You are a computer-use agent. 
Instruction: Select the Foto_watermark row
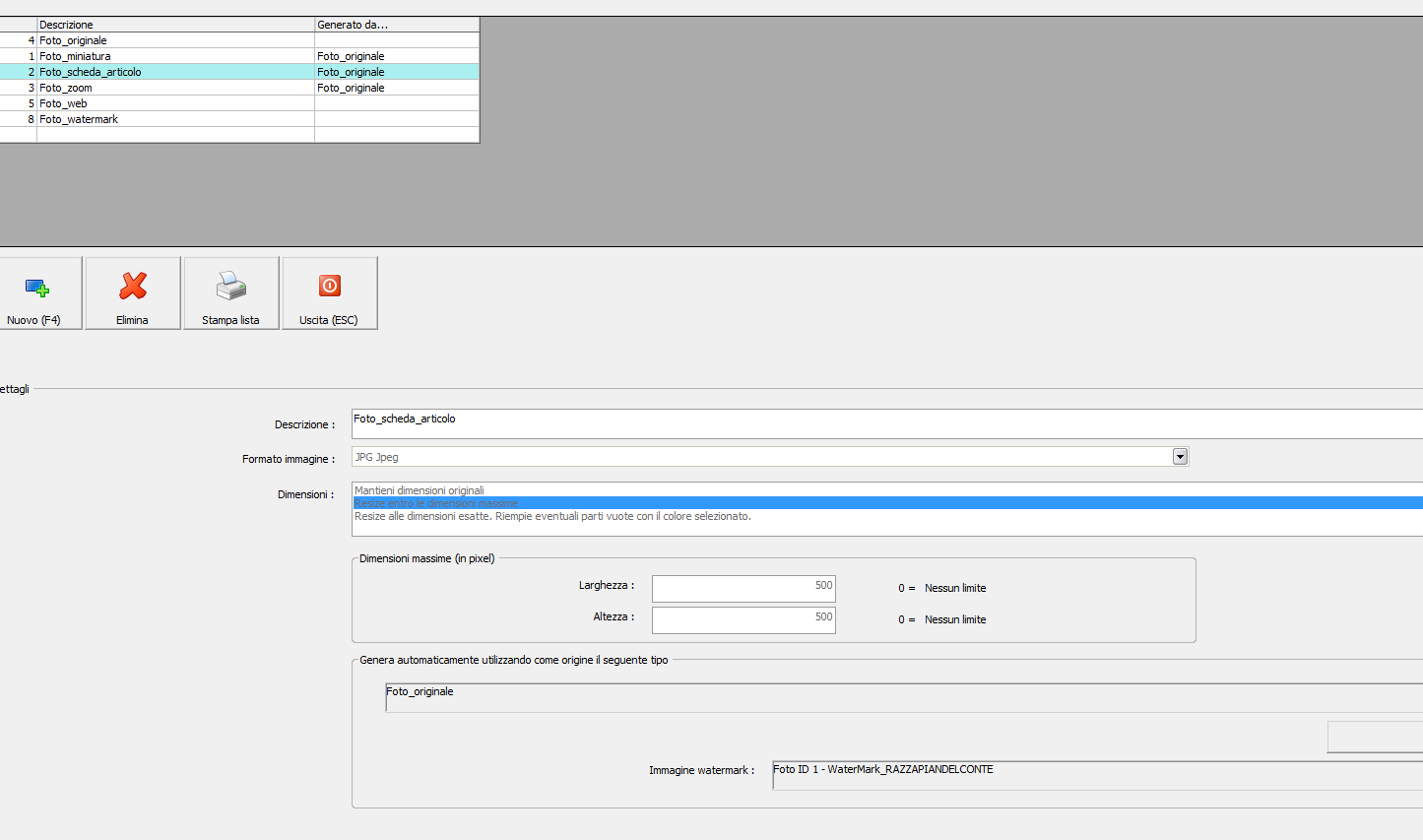coord(239,119)
